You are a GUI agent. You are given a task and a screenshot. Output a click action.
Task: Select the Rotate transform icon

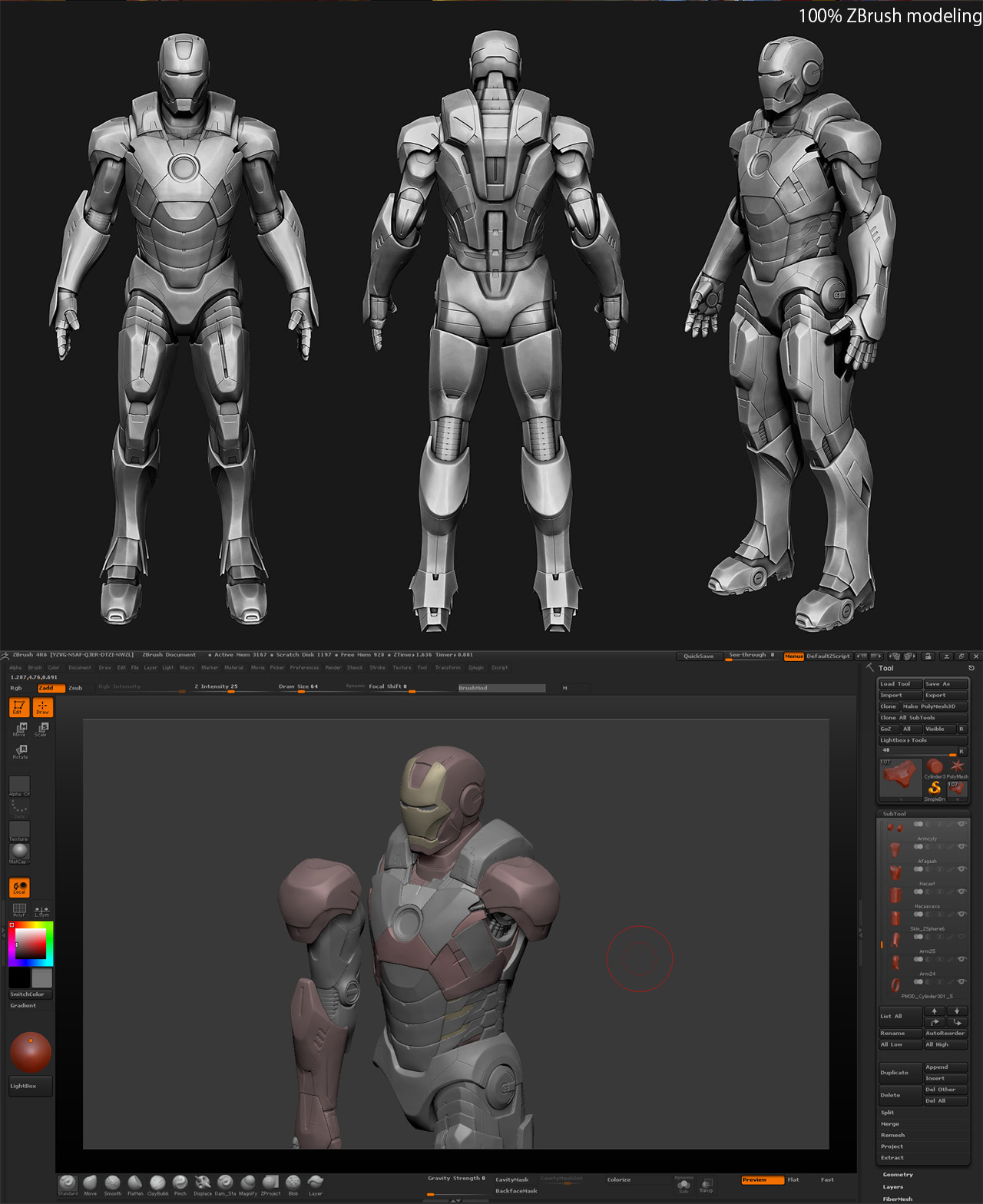[20, 751]
